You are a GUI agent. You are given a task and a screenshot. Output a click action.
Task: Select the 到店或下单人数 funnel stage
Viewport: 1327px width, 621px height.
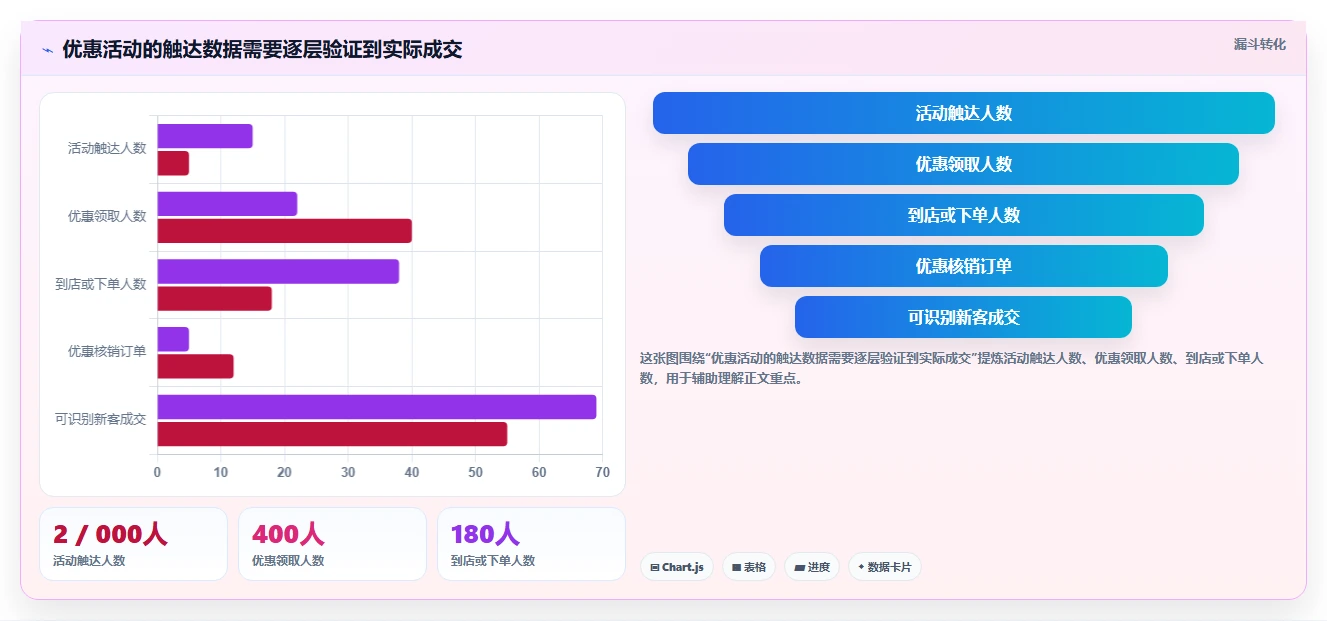(964, 215)
